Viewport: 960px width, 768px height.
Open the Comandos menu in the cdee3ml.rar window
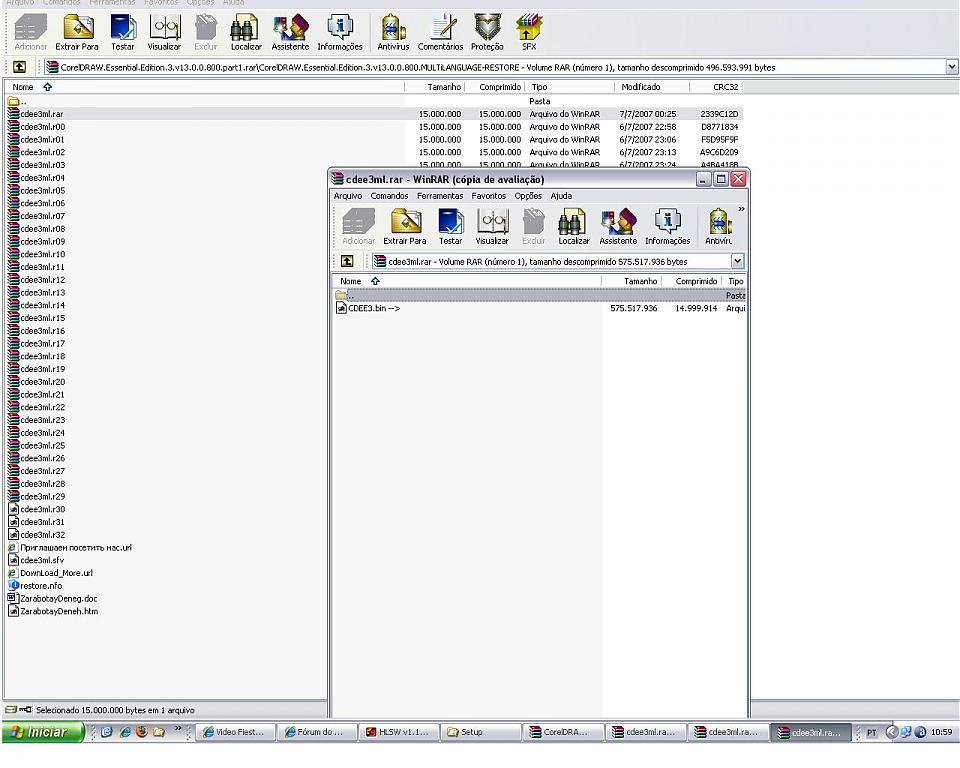point(389,196)
